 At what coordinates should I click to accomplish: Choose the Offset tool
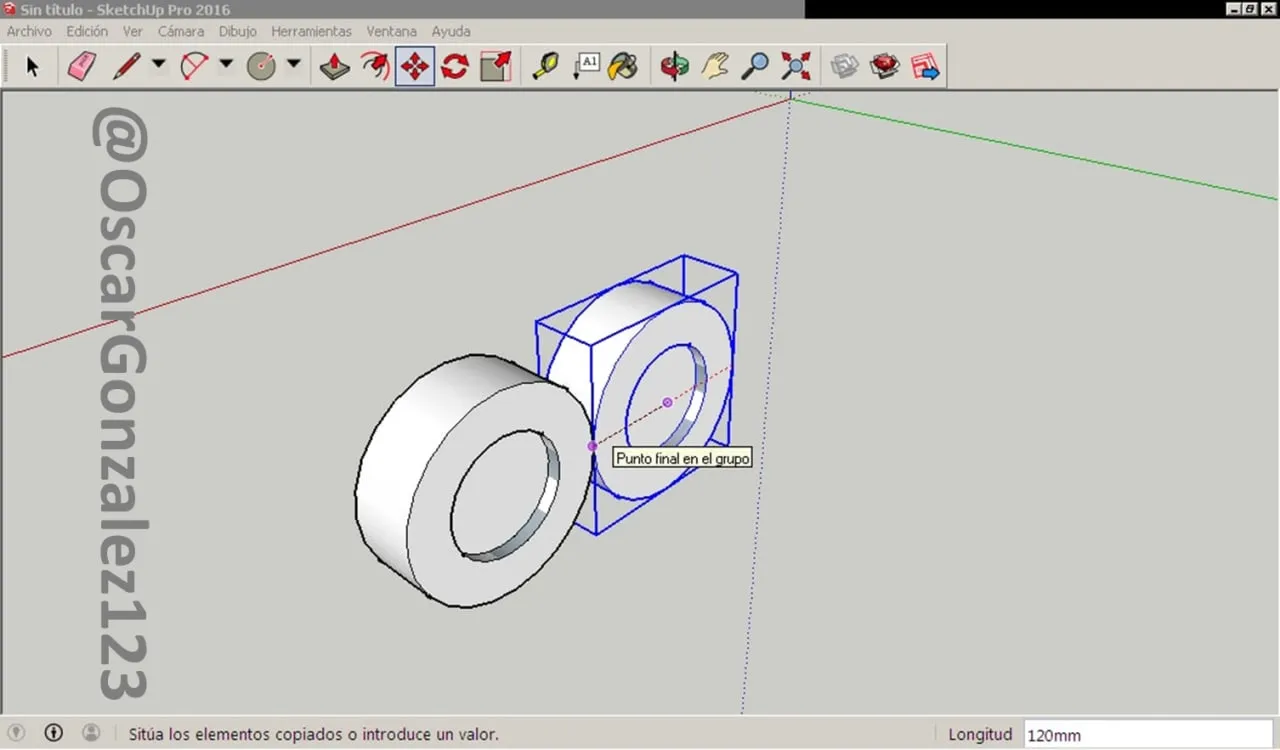(x=375, y=67)
